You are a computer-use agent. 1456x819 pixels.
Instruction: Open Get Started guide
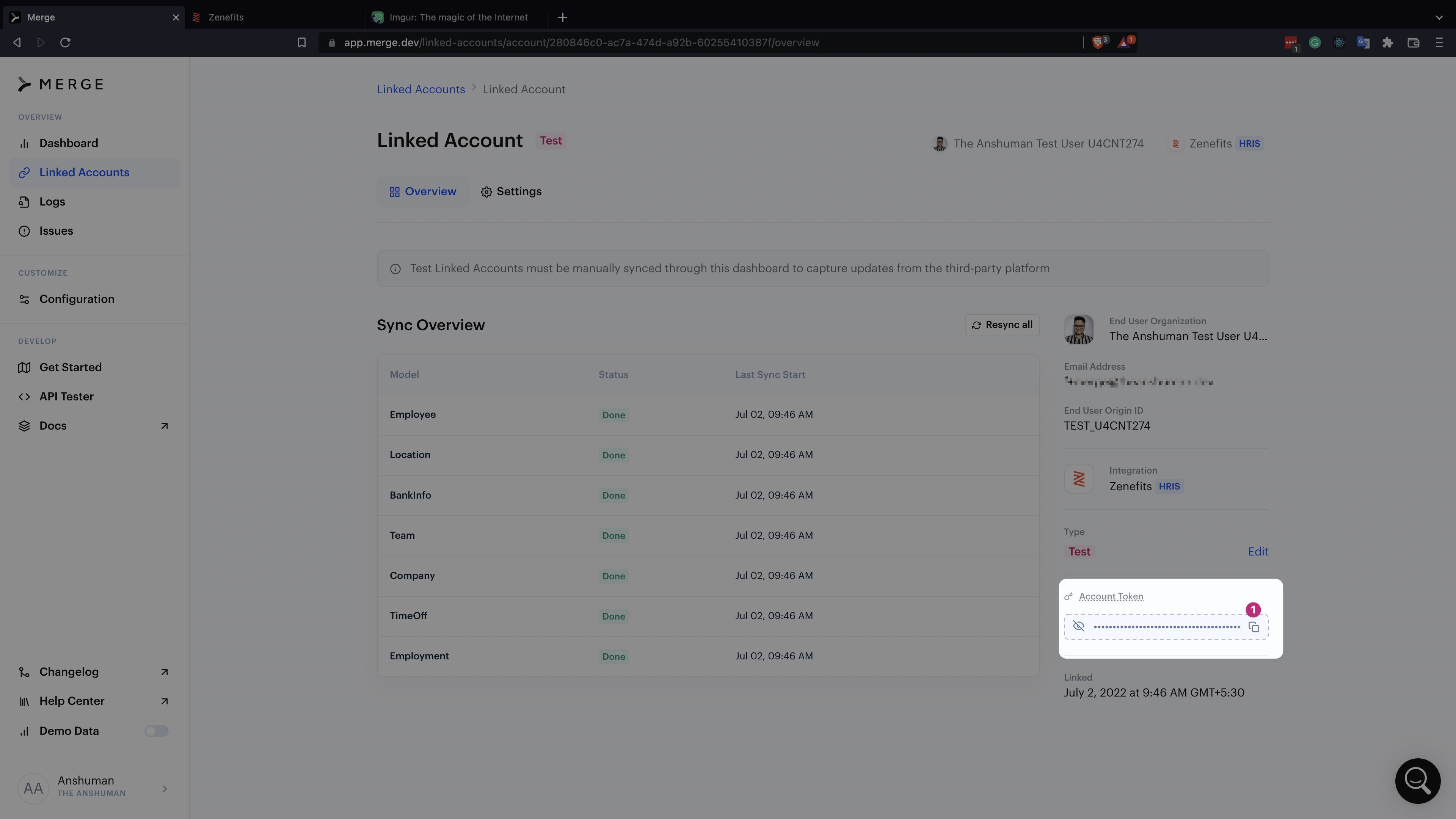70,367
